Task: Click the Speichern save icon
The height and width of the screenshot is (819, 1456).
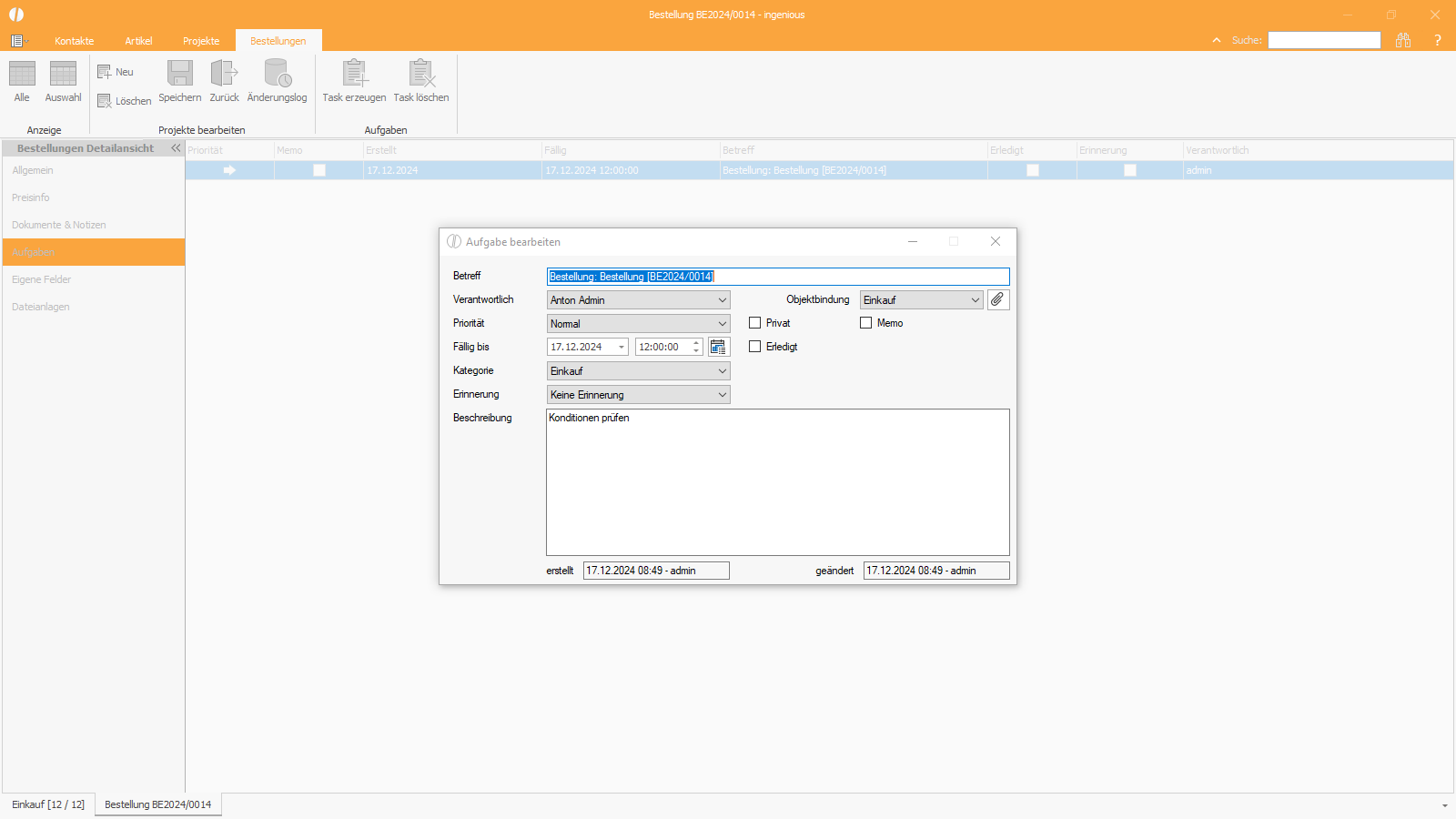Action: click(x=180, y=74)
